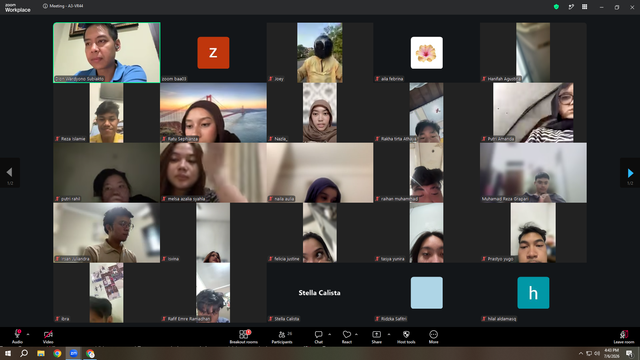Select the Reza Islamie video tile
The height and width of the screenshot is (360, 640).
pos(107,113)
